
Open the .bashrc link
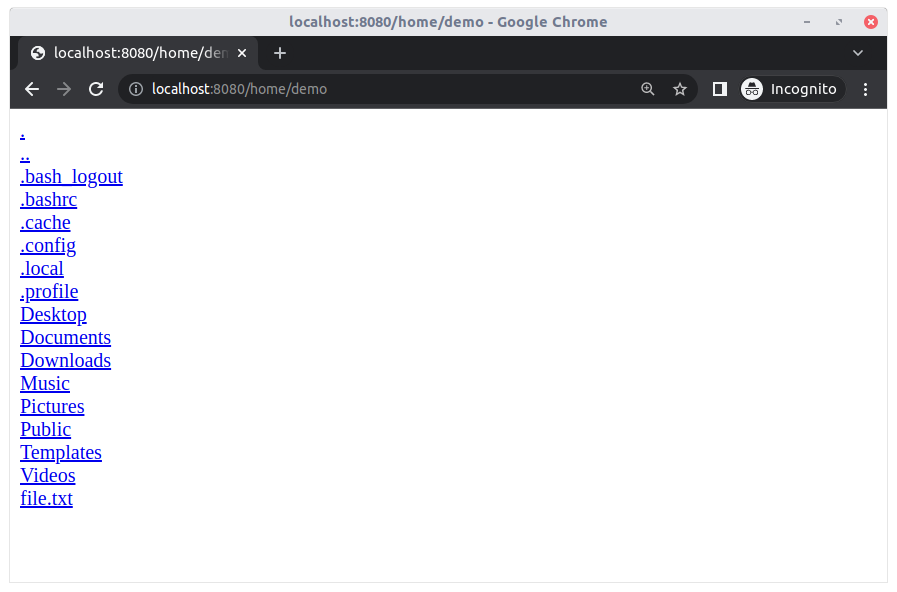[x=48, y=199]
